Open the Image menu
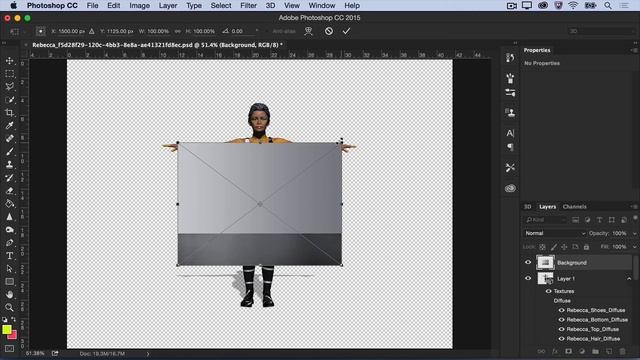Screen dimensions: 640x360 point(139,6)
